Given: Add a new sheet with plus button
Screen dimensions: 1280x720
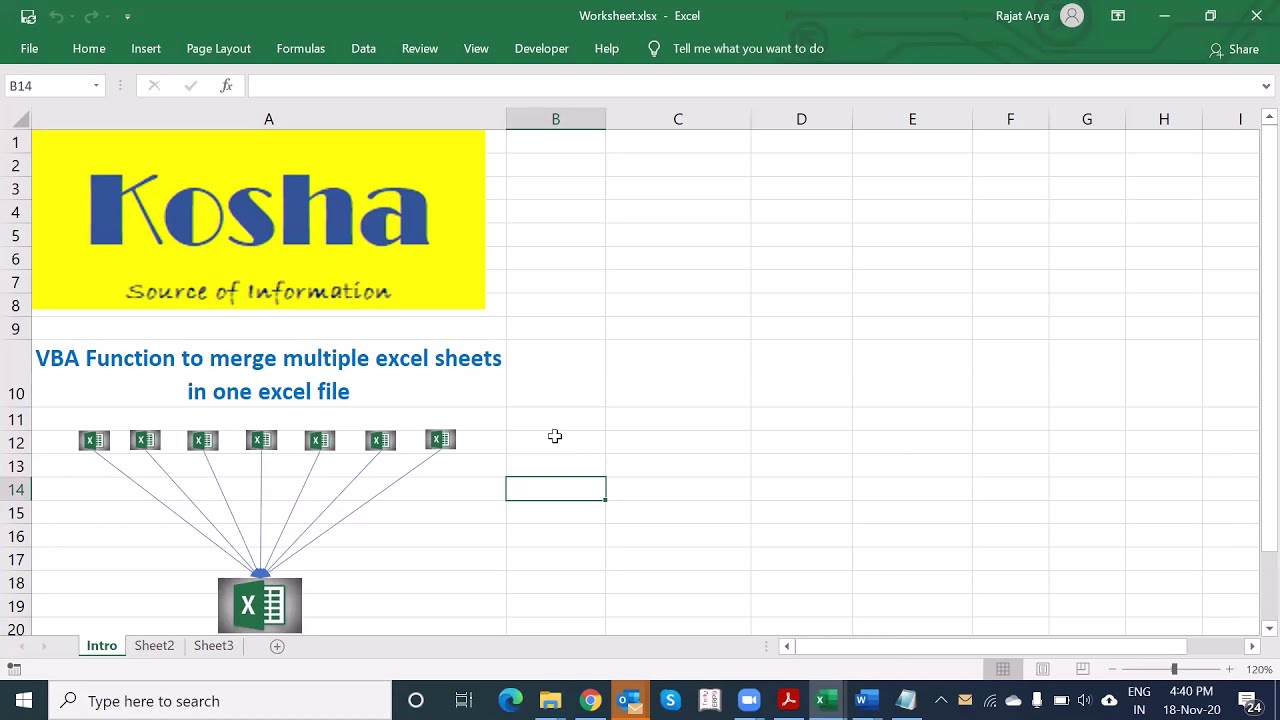Looking at the screenshot, I should [x=277, y=646].
